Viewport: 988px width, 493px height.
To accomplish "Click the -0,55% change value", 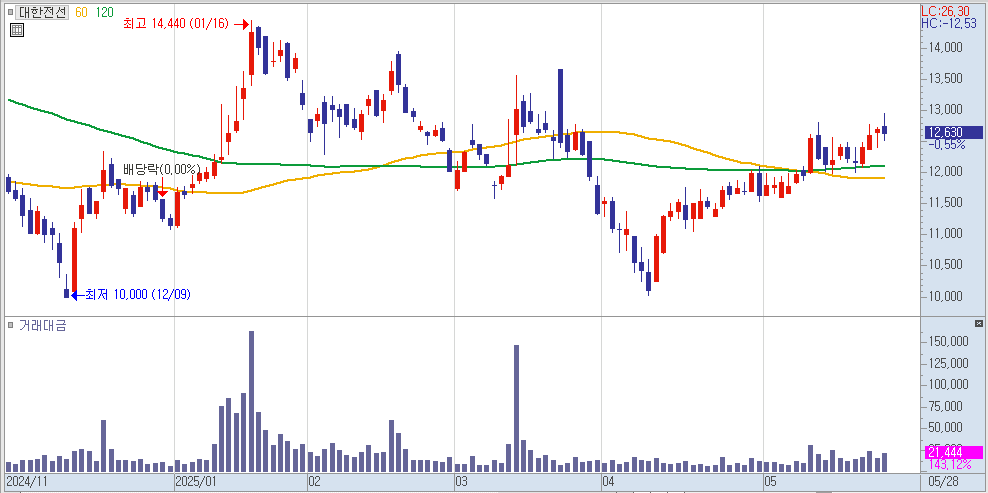I will click(x=947, y=145).
